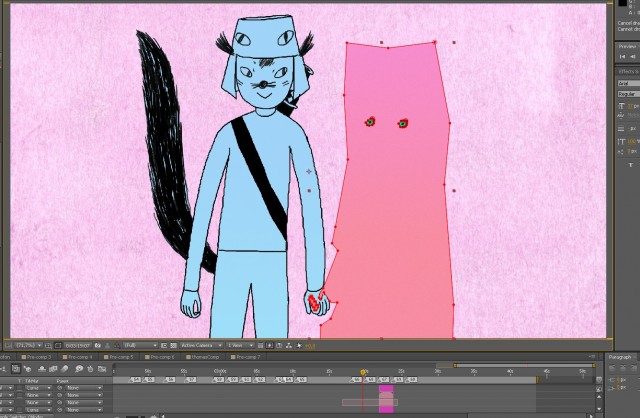This screenshot has width=640, height=418.
Task: Open the Active Camera view dropdown
Action: [x=196, y=345]
